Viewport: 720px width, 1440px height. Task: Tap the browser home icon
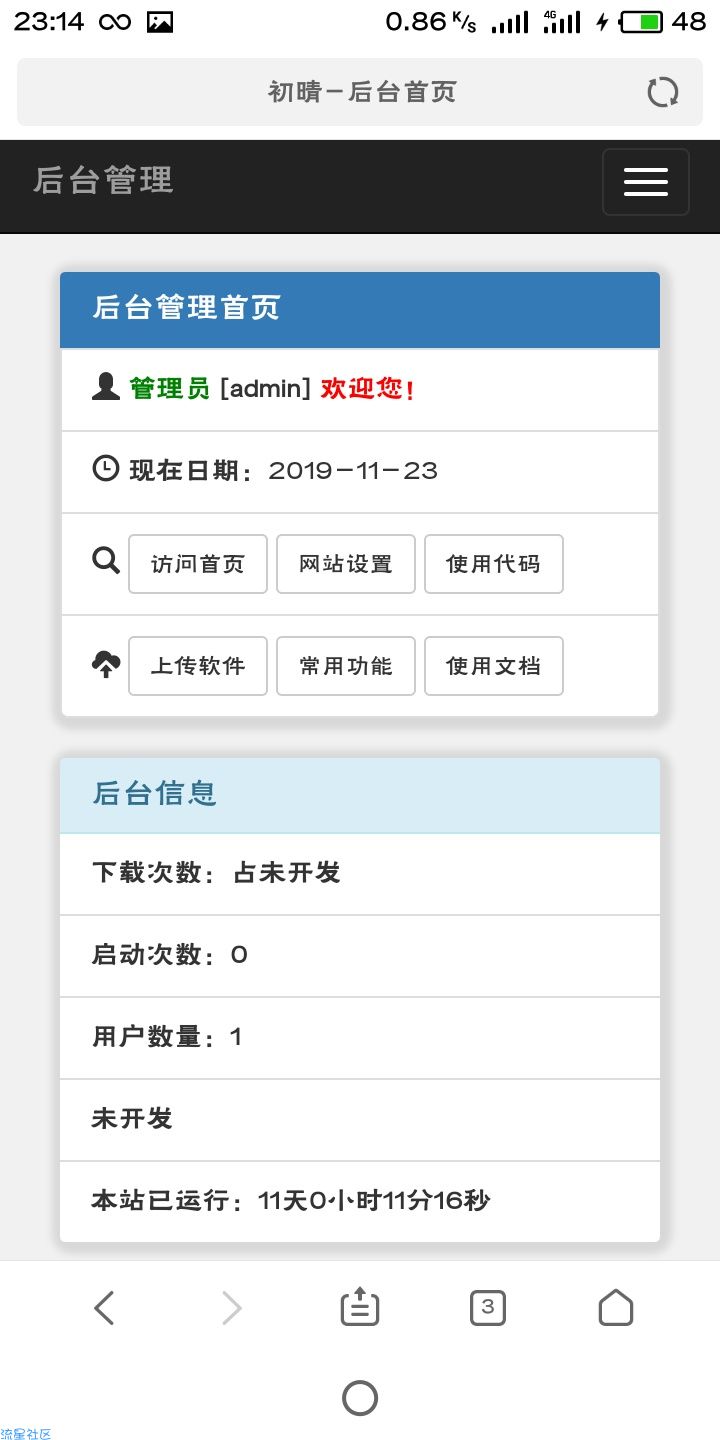[x=616, y=1307]
